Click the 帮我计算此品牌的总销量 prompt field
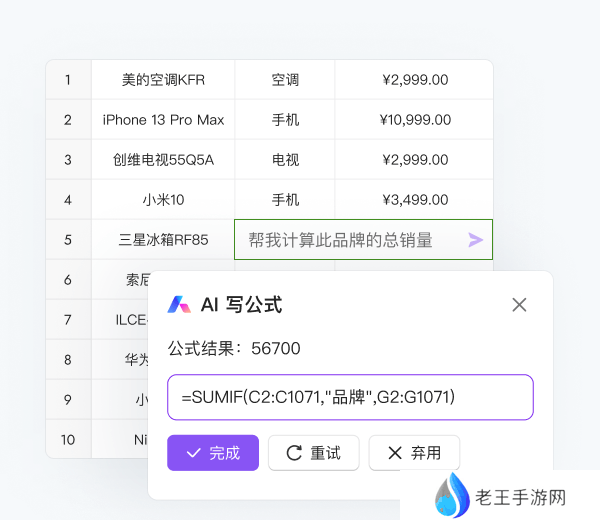600x520 pixels. point(364,240)
